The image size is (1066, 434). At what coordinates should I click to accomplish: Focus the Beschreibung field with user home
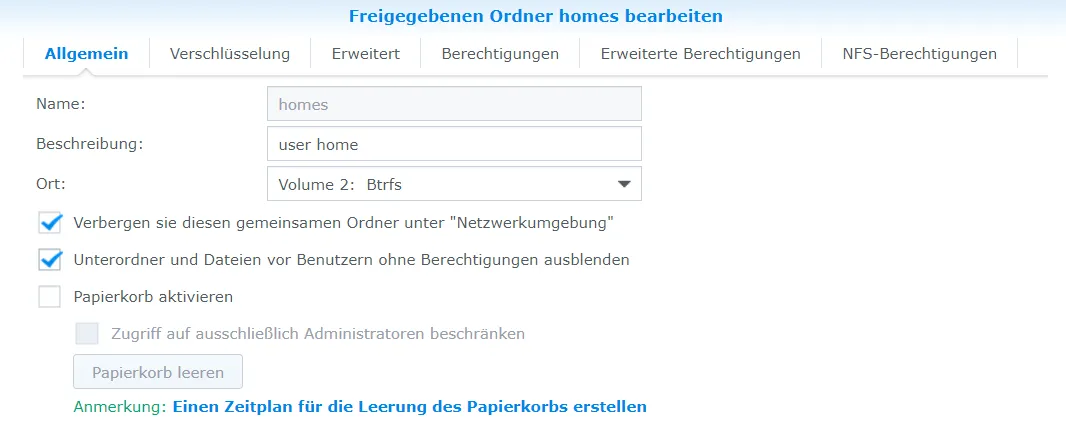(454, 144)
